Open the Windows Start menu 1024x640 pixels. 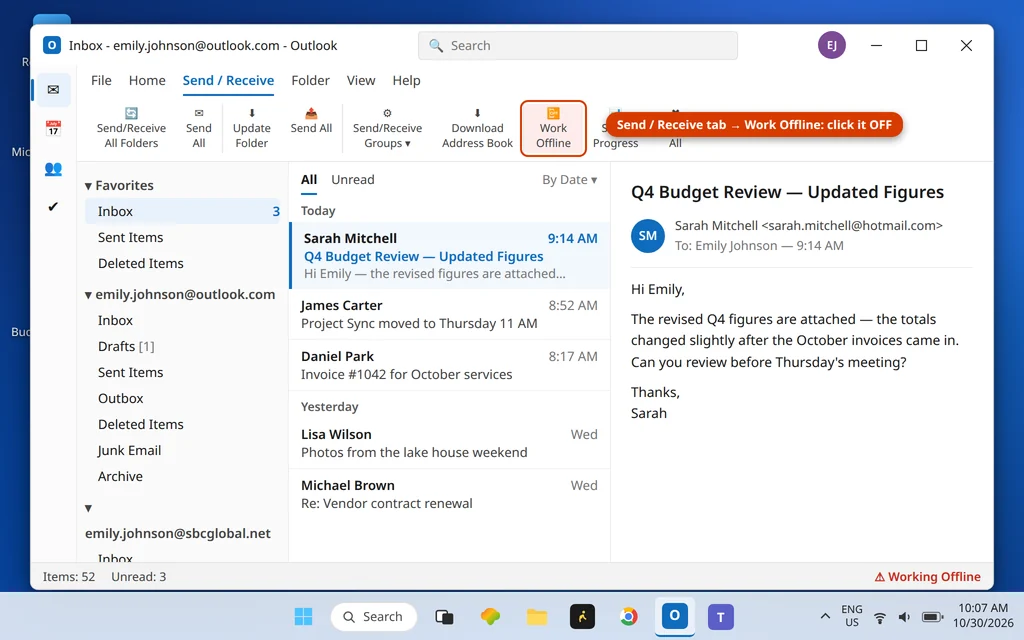point(303,616)
